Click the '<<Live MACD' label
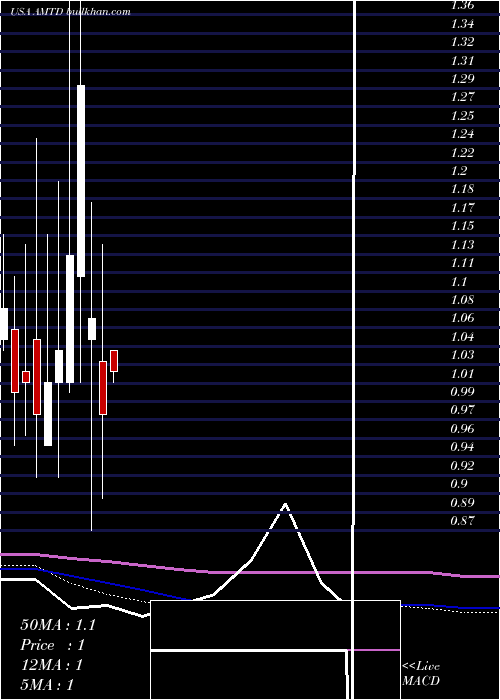This screenshot has height=700, width=500. 421,673
